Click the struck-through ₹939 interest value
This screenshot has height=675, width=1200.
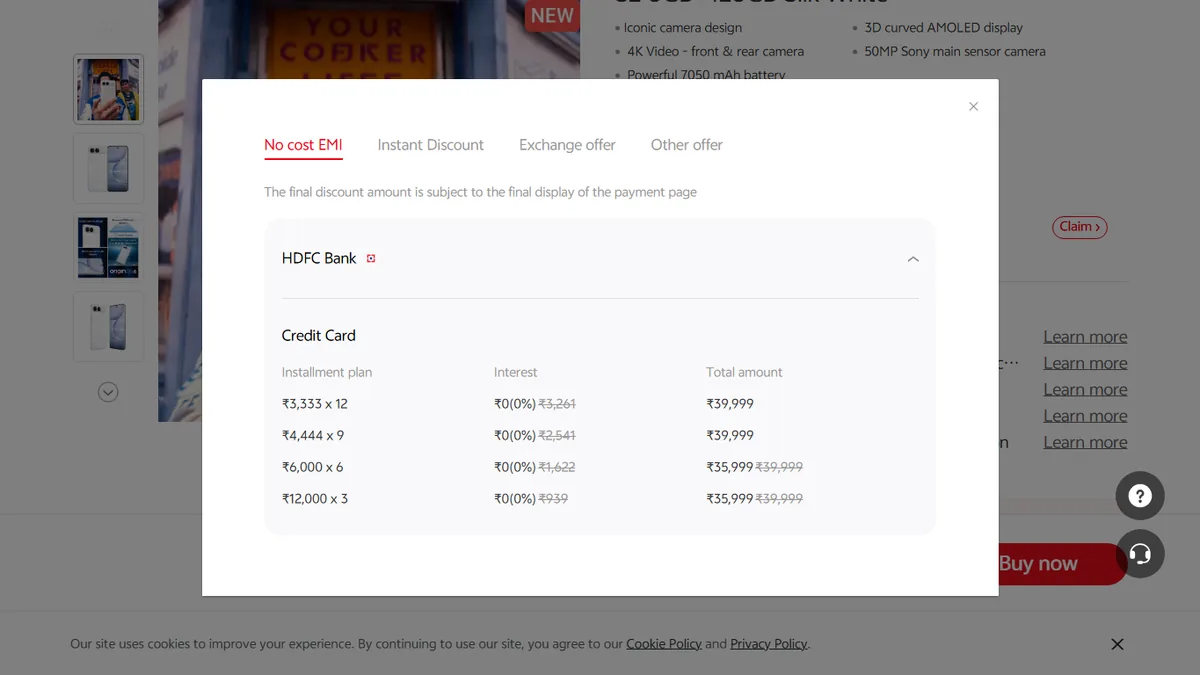click(553, 499)
